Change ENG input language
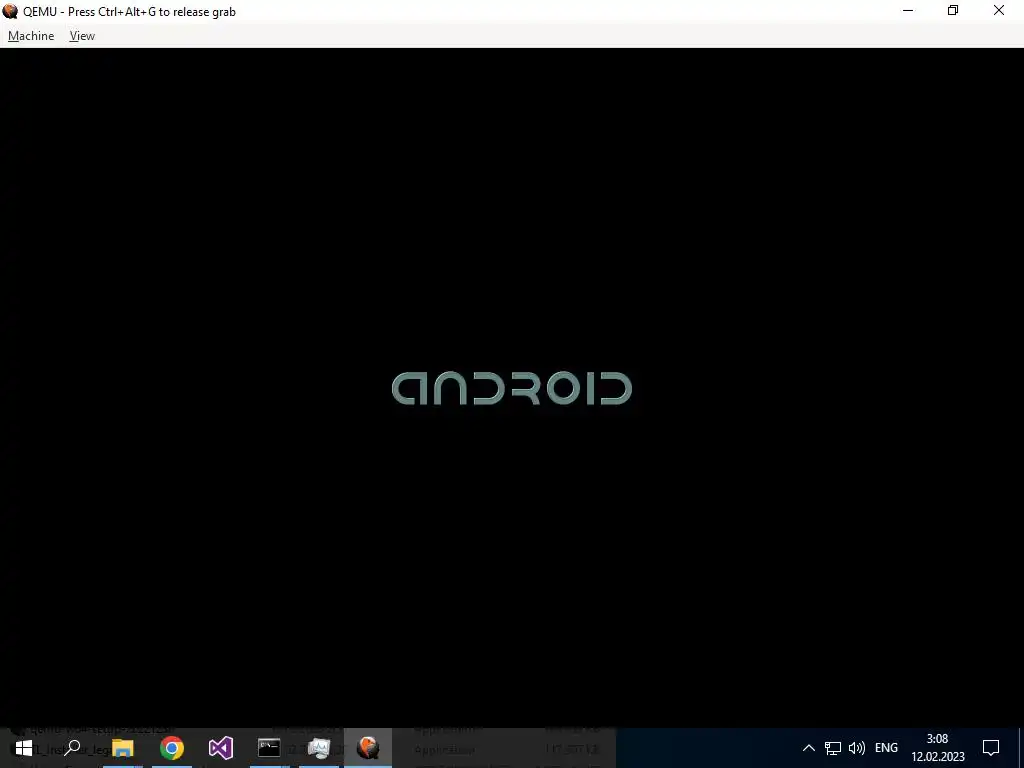The height and width of the screenshot is (768, 1024). click(886, 748)
